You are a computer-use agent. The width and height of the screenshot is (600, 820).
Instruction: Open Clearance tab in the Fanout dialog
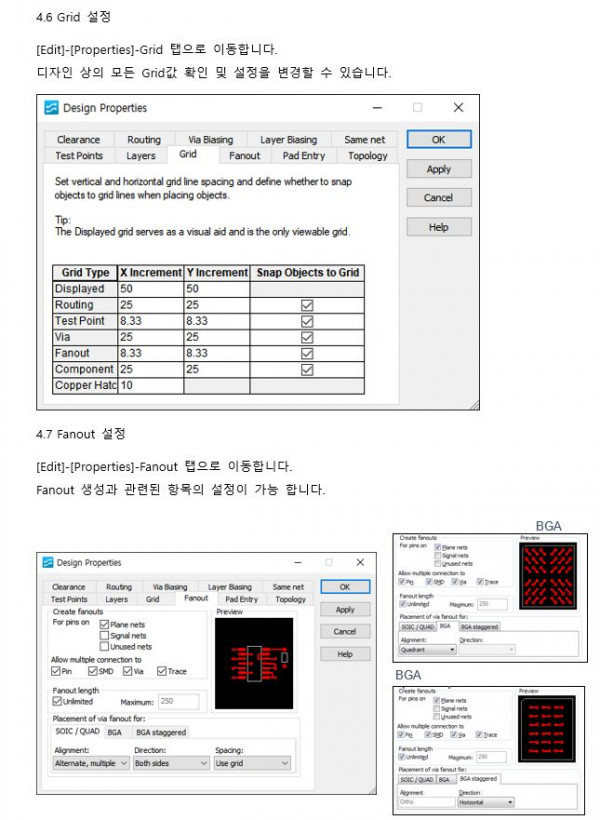pos(69,587)
